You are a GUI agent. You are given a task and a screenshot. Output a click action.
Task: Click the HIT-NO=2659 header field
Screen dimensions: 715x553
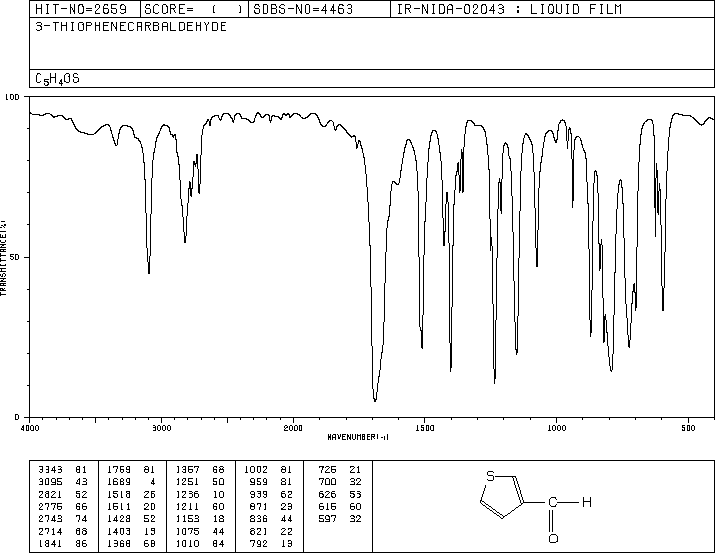tap(81, 10)
